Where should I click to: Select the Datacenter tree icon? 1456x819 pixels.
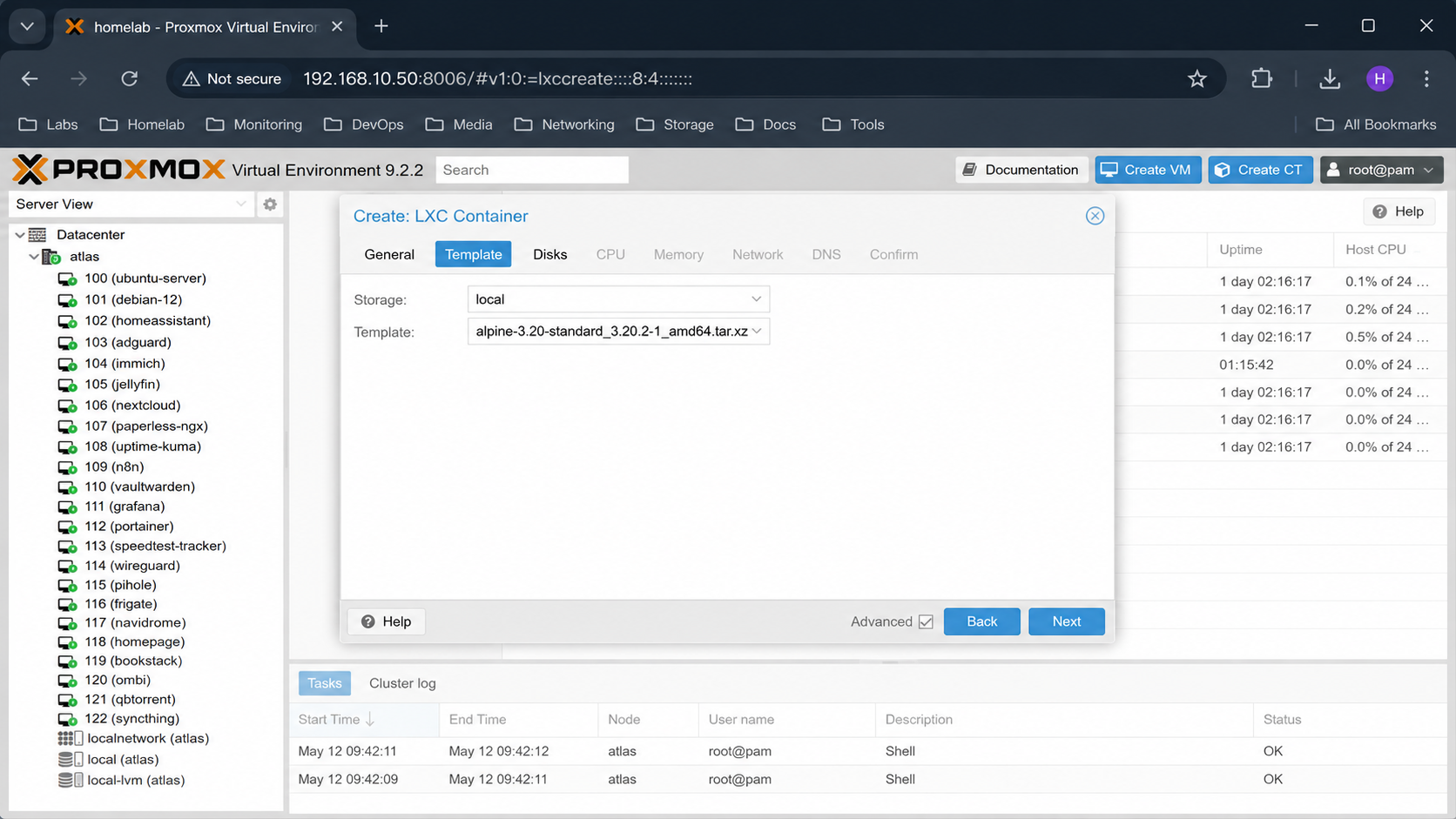coord(37,235)
